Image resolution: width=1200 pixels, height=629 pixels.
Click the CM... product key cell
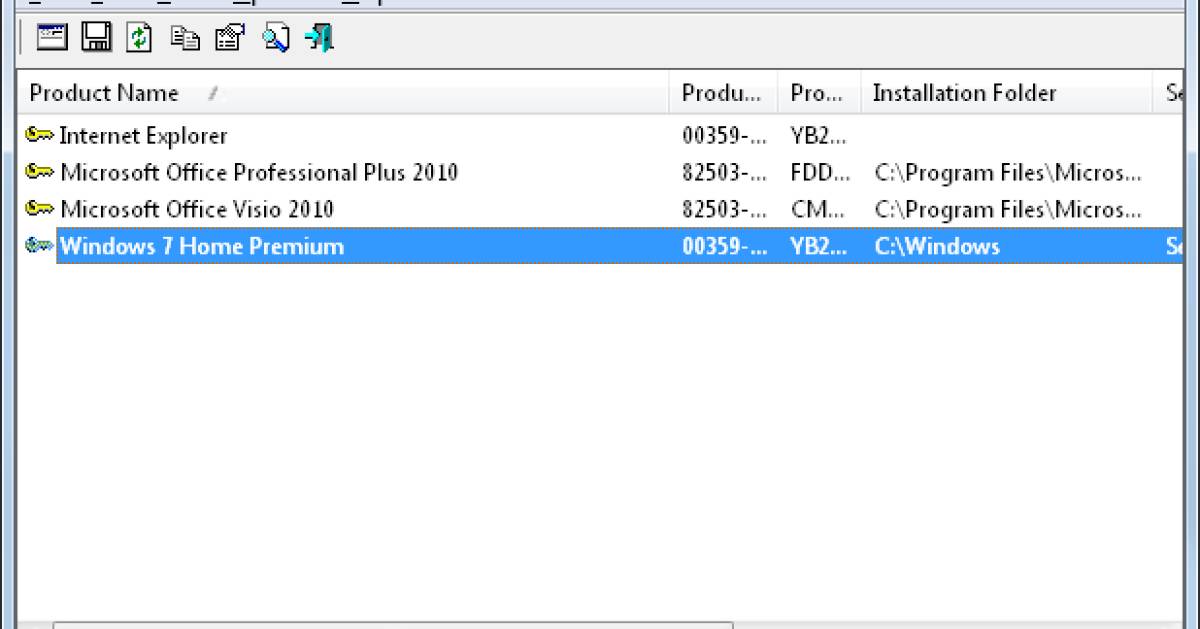tap(819, 209)
